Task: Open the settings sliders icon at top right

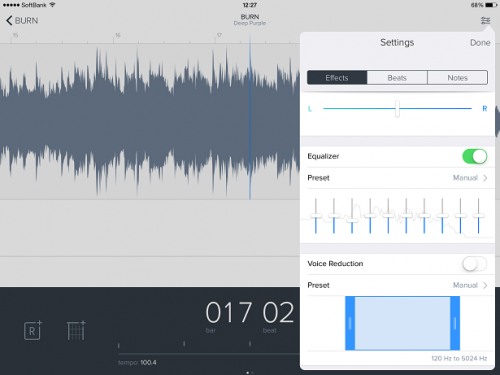Action: pyautogui.click(x=485, y=21)
